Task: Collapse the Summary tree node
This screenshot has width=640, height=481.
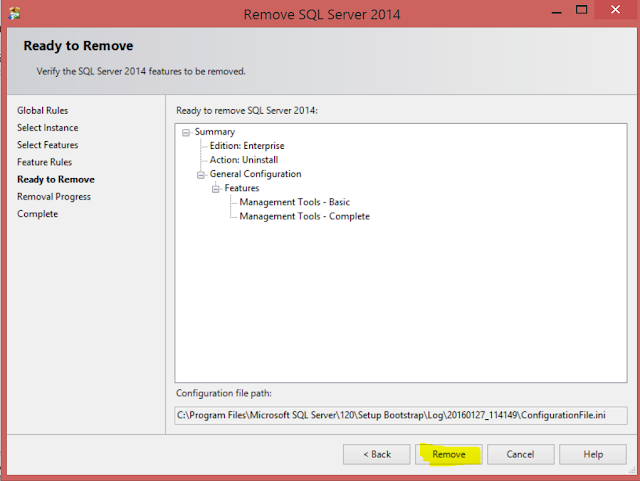Action: pyautogui.click(x=186, y=133)
